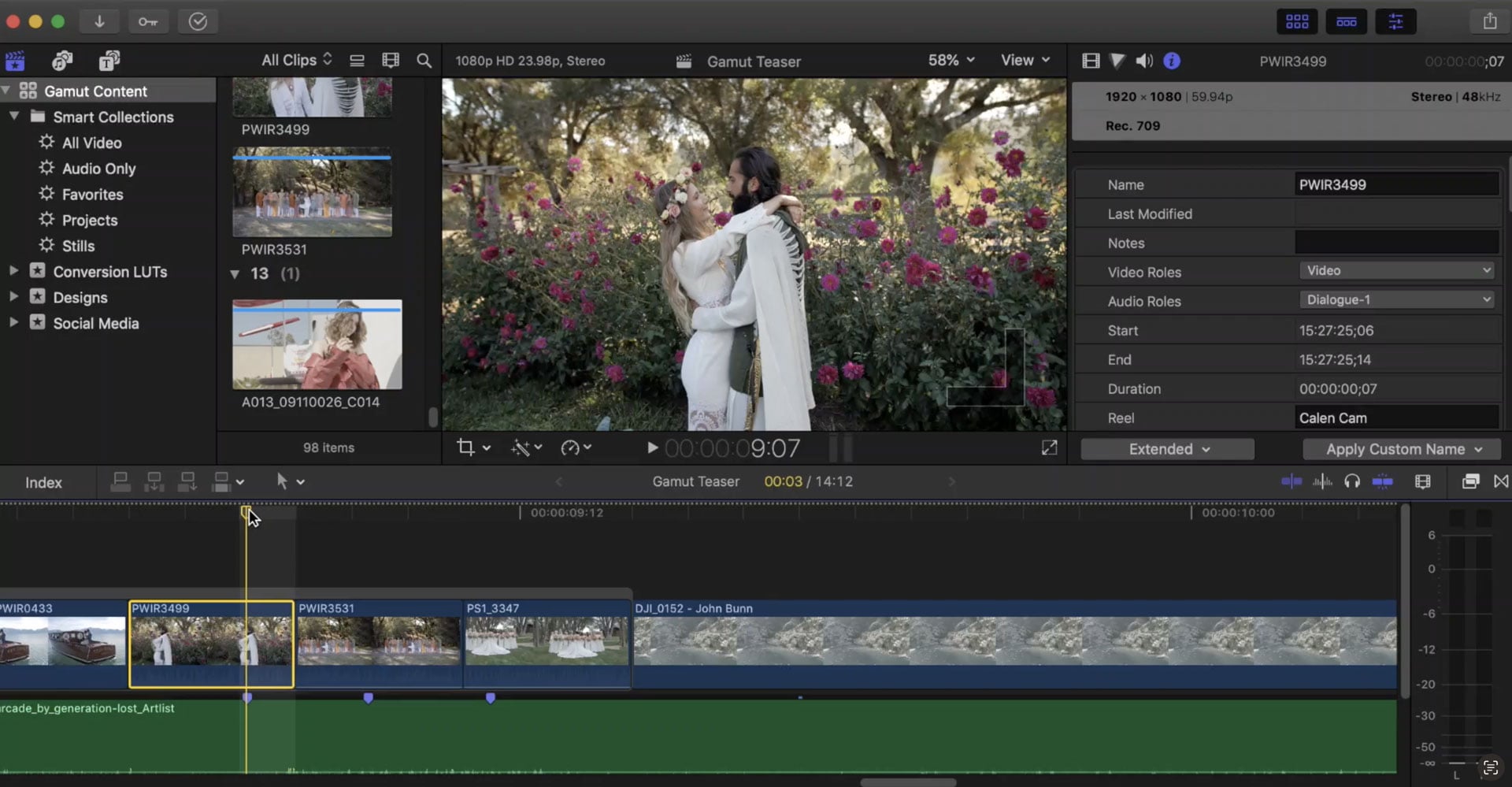Expand the Designs event
The width and height of the screenshot is (1512, 787).
13,296
